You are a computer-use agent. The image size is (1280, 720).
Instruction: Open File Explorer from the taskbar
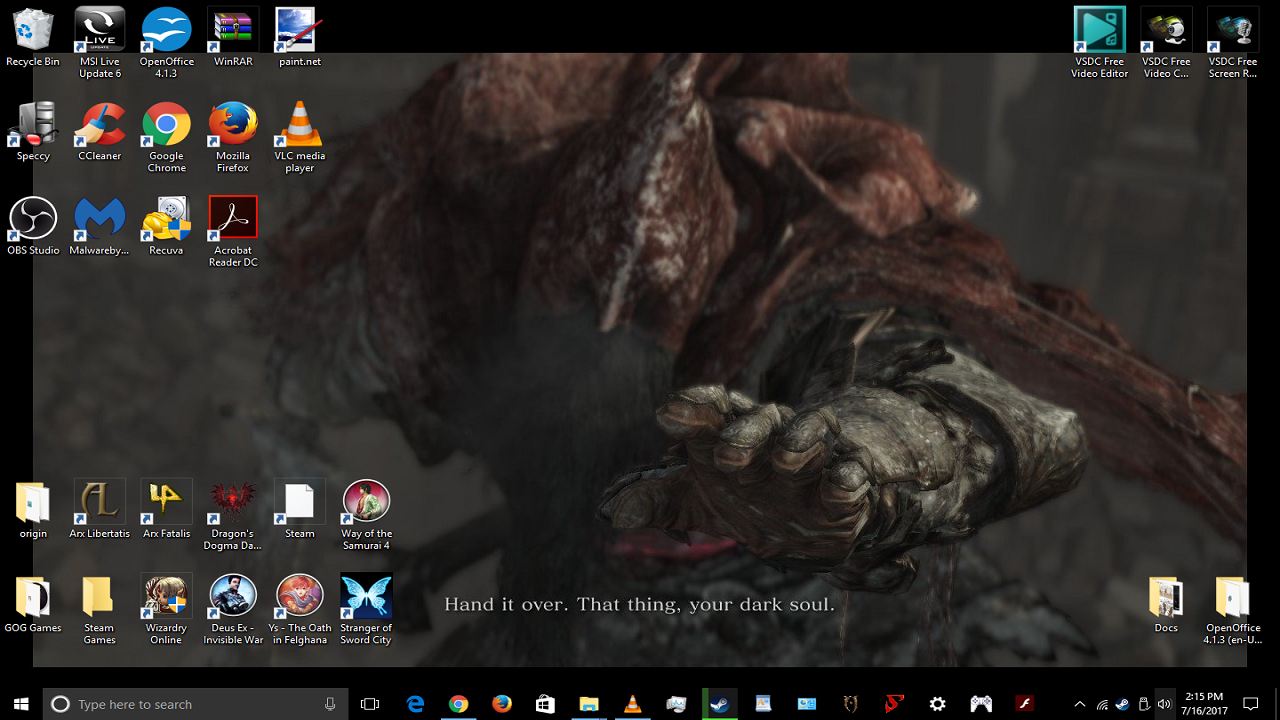coord(589,704)
